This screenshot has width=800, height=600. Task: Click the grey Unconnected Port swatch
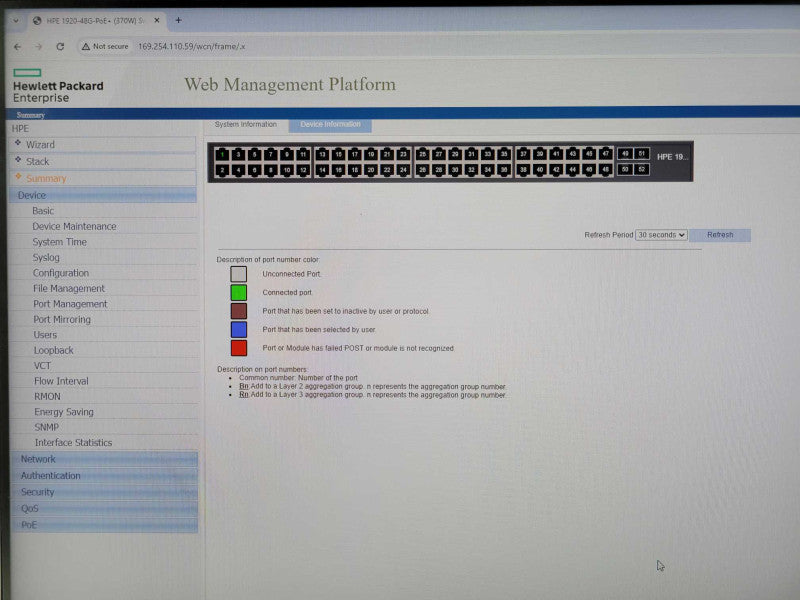click(238, 274)
